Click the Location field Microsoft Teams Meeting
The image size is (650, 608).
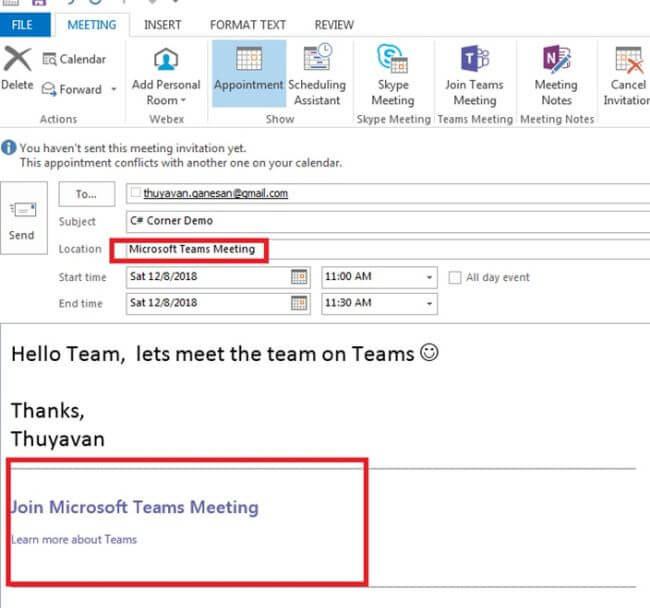point(388,249)
